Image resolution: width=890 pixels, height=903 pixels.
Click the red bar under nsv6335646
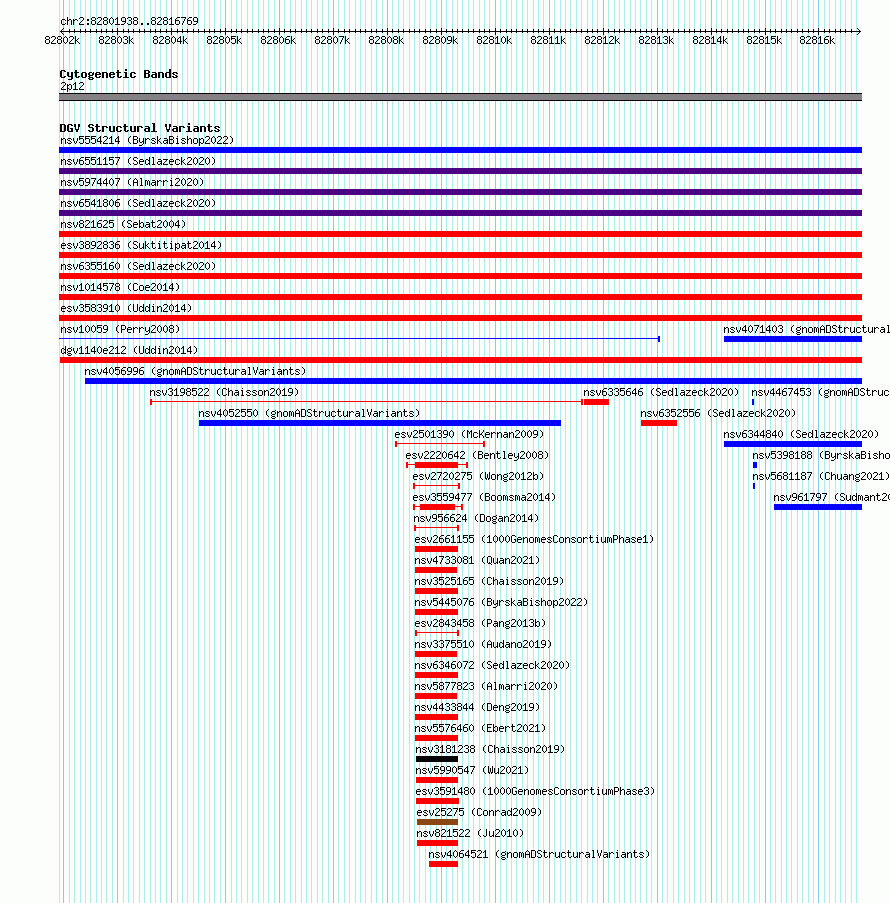(596, 402)
